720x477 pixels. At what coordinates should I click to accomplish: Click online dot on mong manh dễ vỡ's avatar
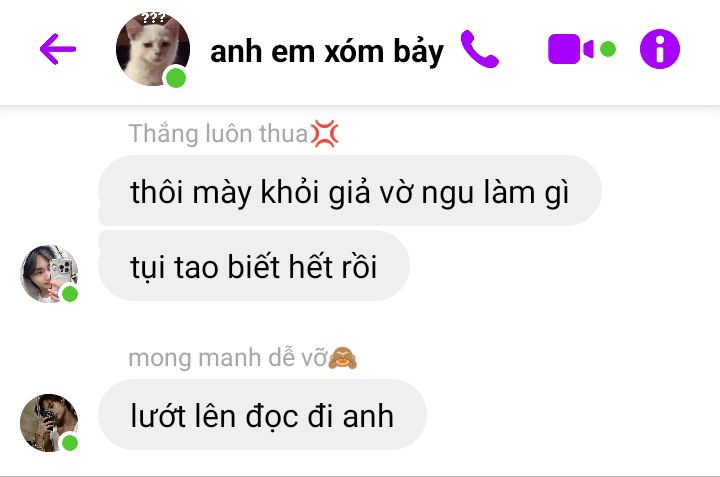(x=70, y=443)
